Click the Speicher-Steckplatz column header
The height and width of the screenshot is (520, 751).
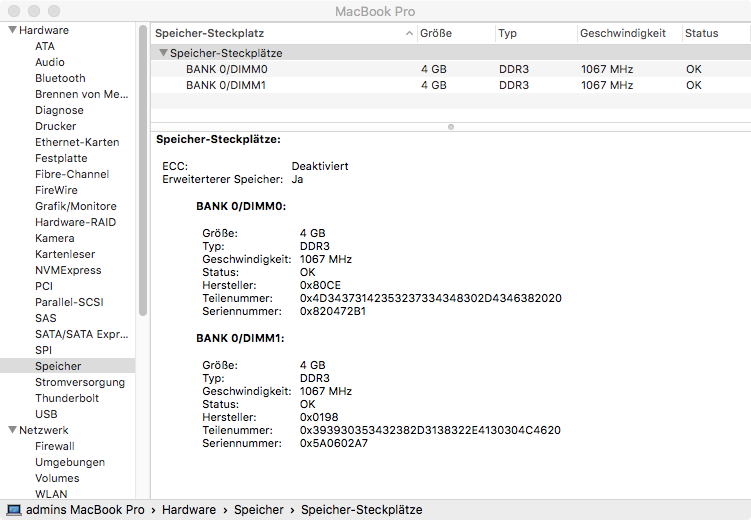click(x=284, y=33)
